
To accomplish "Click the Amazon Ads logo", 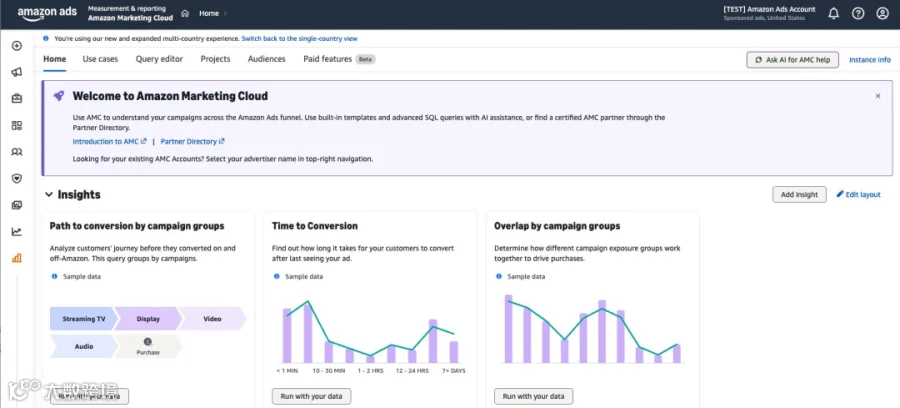I will pyautogui.click(x=47, y=13).
